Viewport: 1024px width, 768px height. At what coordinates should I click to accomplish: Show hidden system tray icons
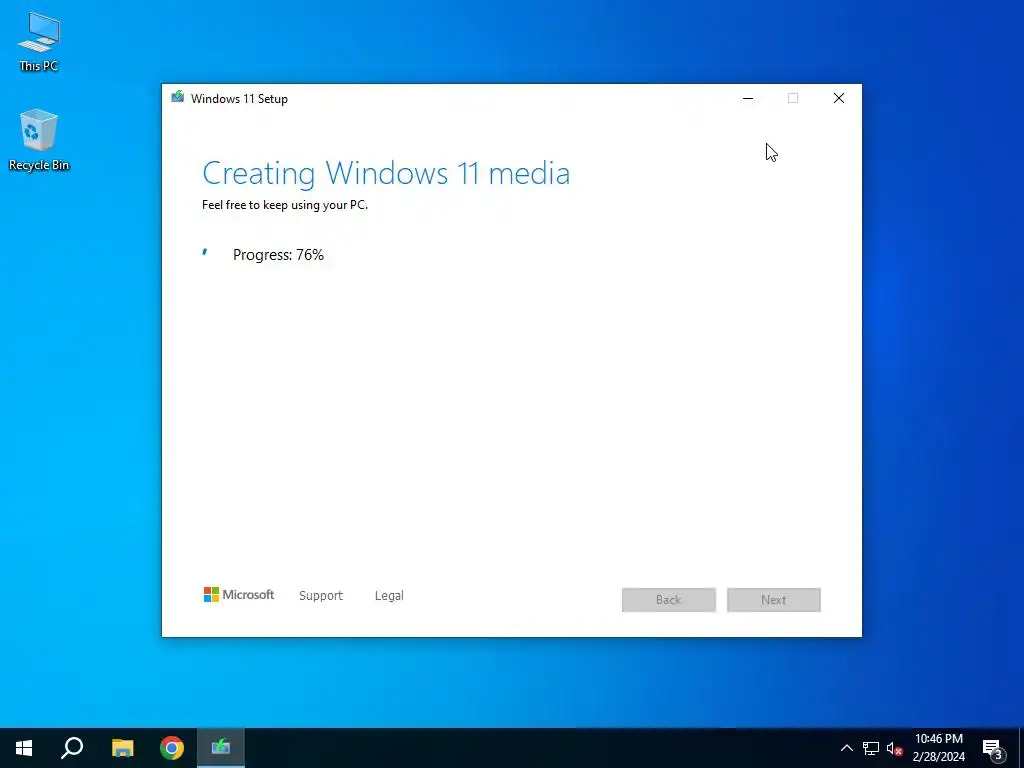click(x=846, y=748)
